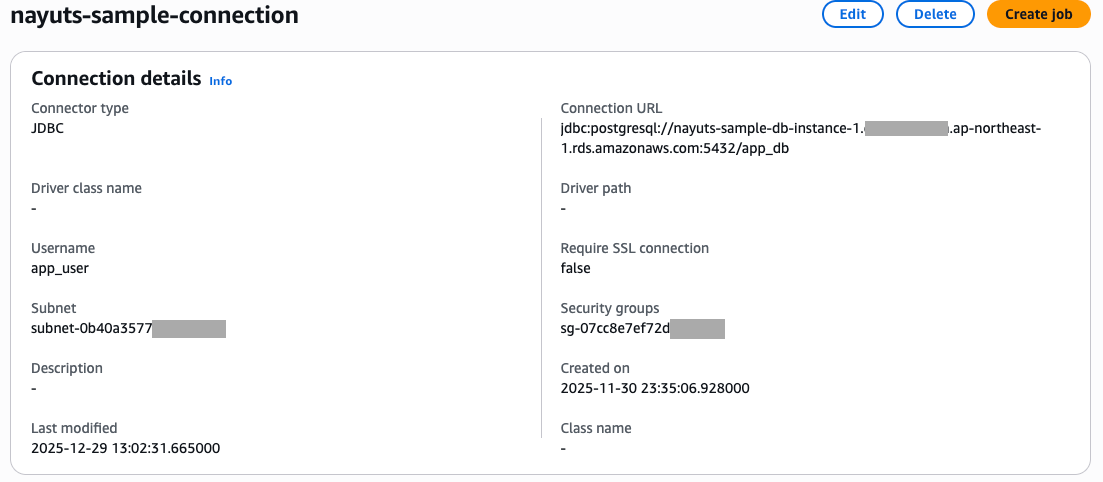Screen dimensions: 1103x482
Task: Click the Last modified timestamp 2025-12-29
Action: click(125, 448)
